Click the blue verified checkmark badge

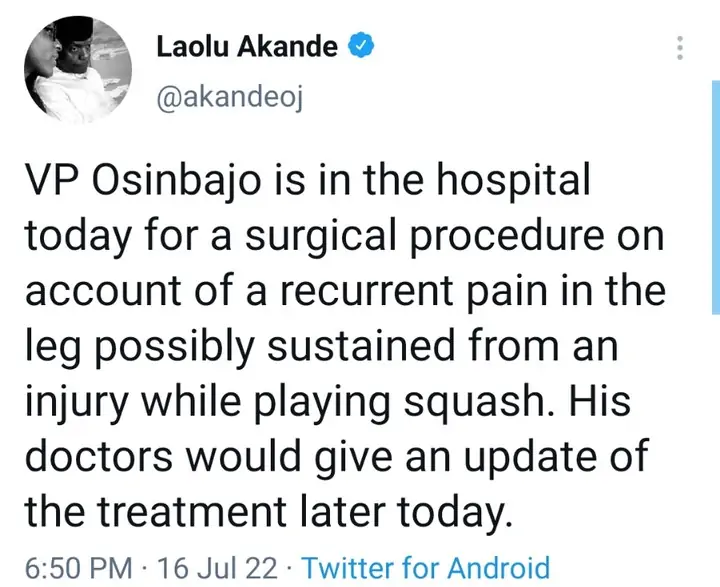360,46
